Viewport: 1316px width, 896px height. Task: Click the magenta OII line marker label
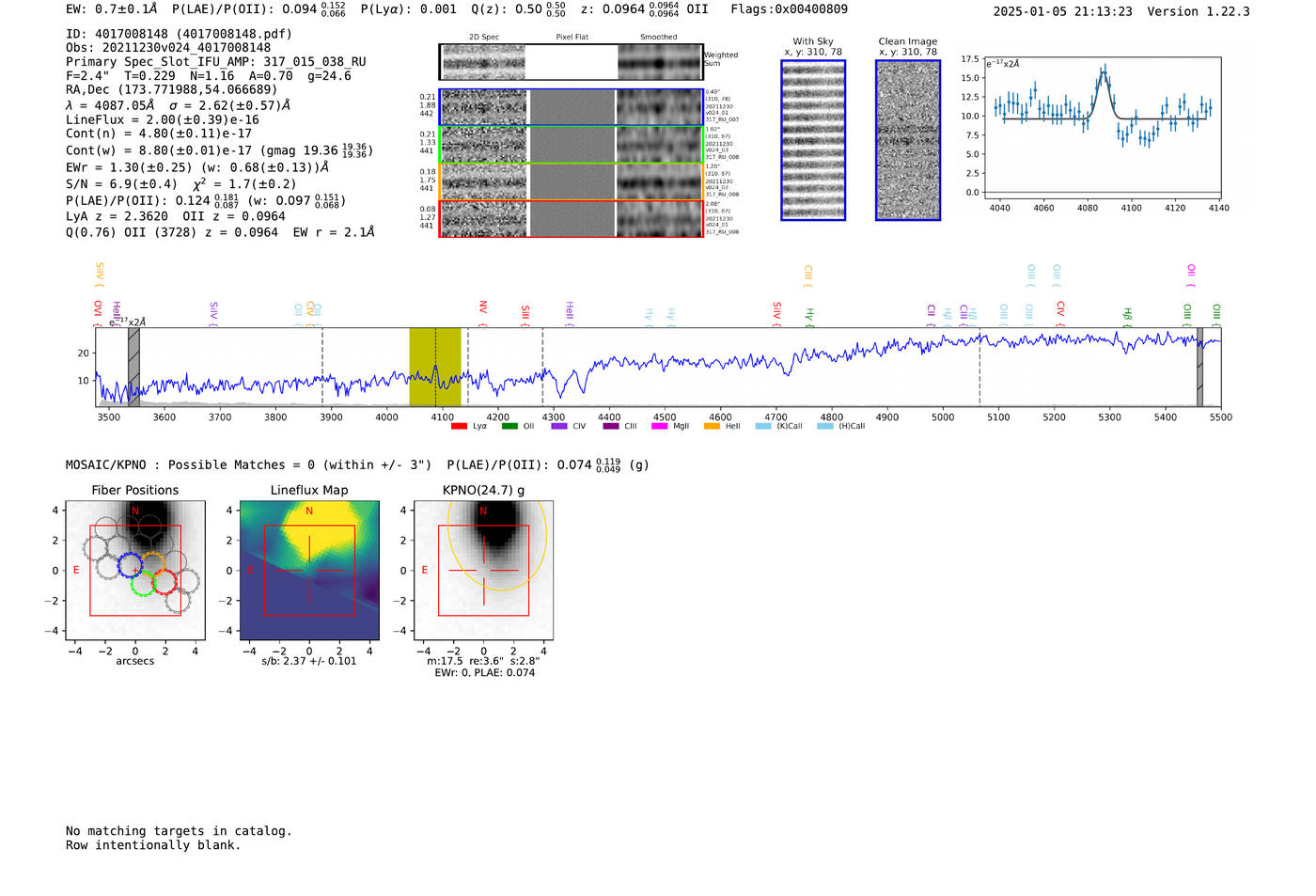[x=1191, y=275]
